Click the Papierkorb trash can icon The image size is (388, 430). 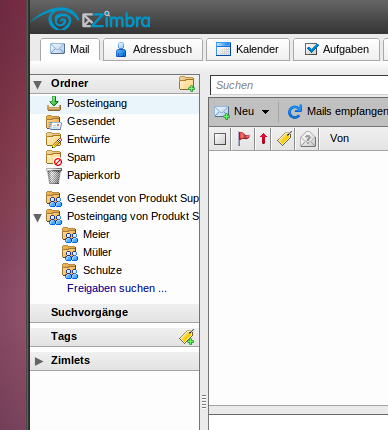(54, 176)
